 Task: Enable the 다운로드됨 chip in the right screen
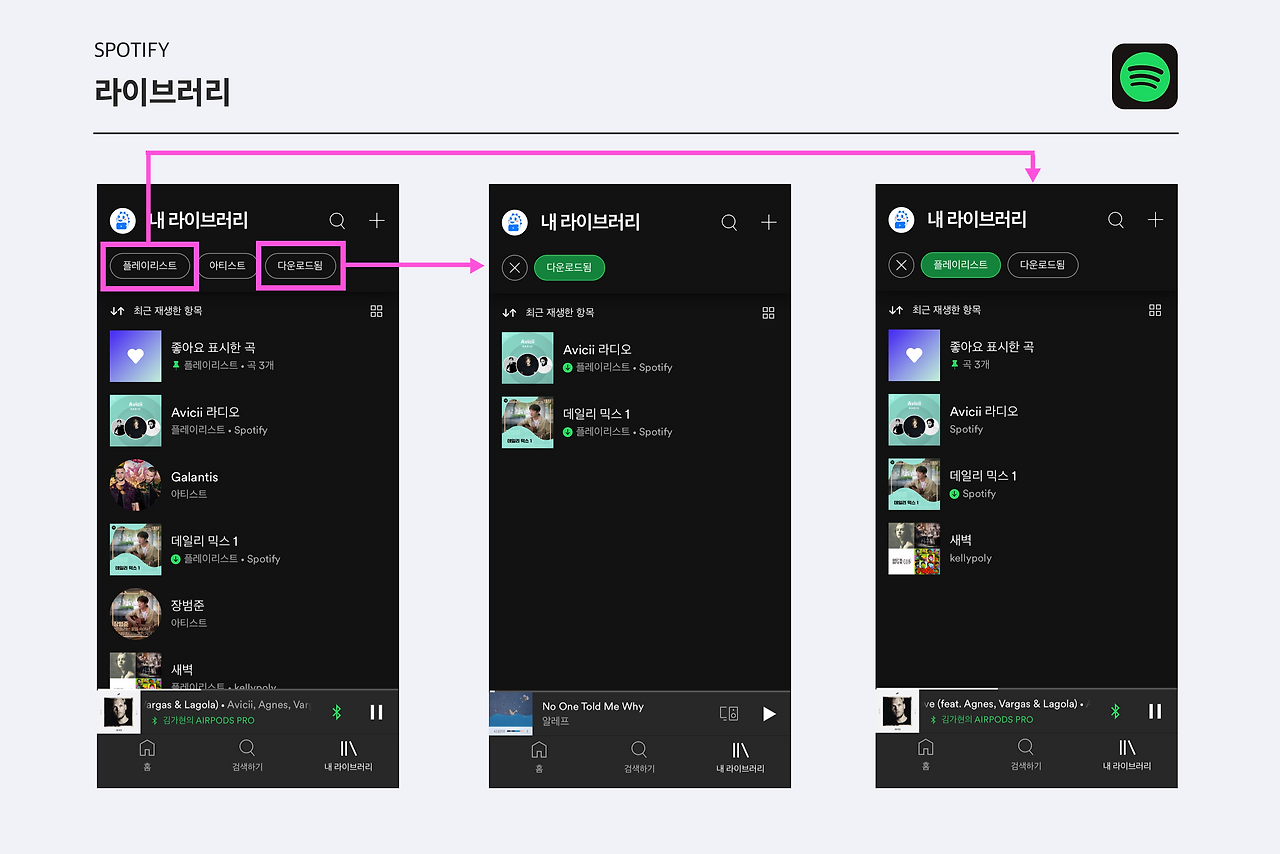[x=1043, y=265]
